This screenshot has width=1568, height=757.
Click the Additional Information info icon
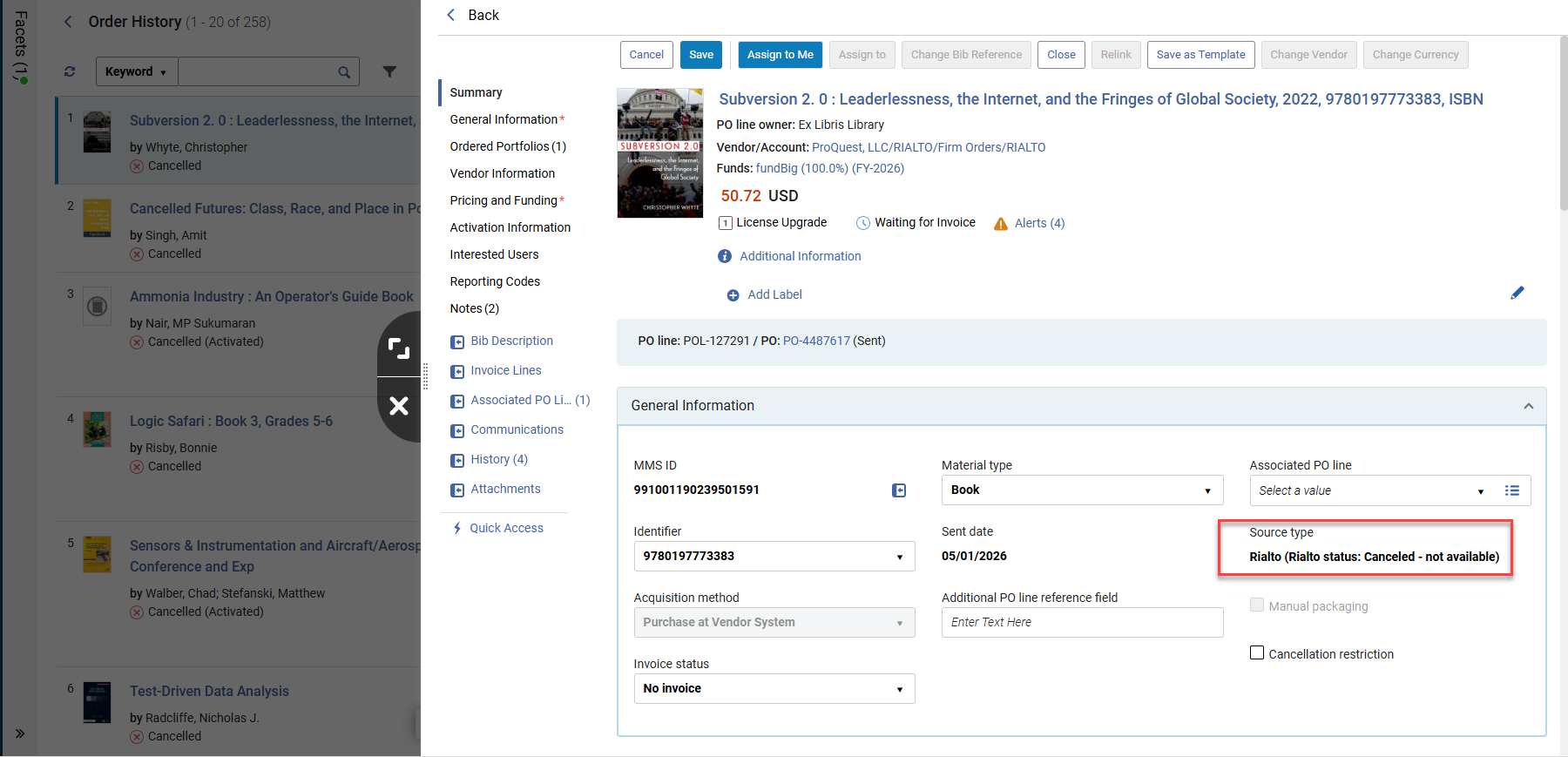725,256
